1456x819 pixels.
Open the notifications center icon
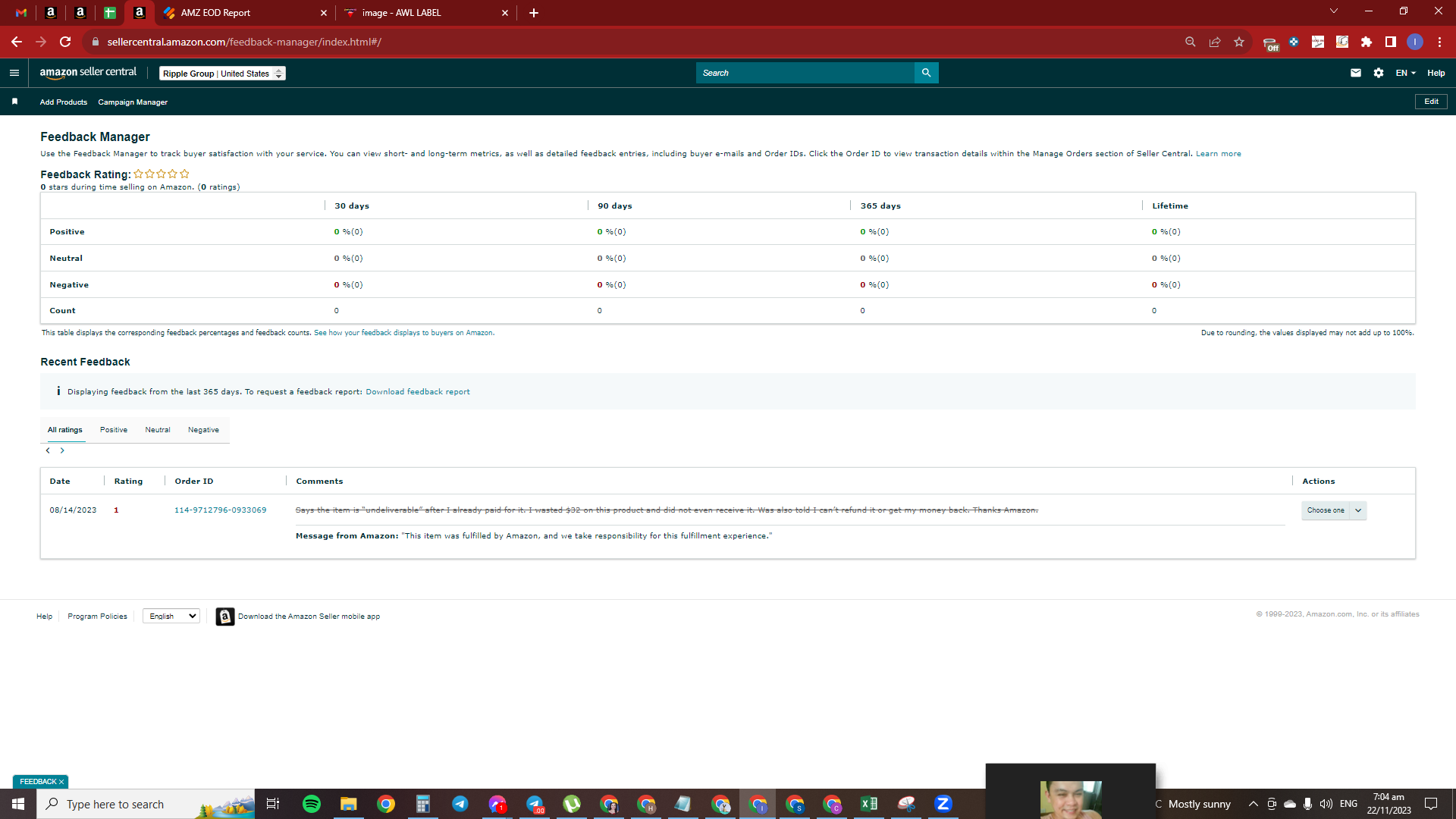(1431, 804)
